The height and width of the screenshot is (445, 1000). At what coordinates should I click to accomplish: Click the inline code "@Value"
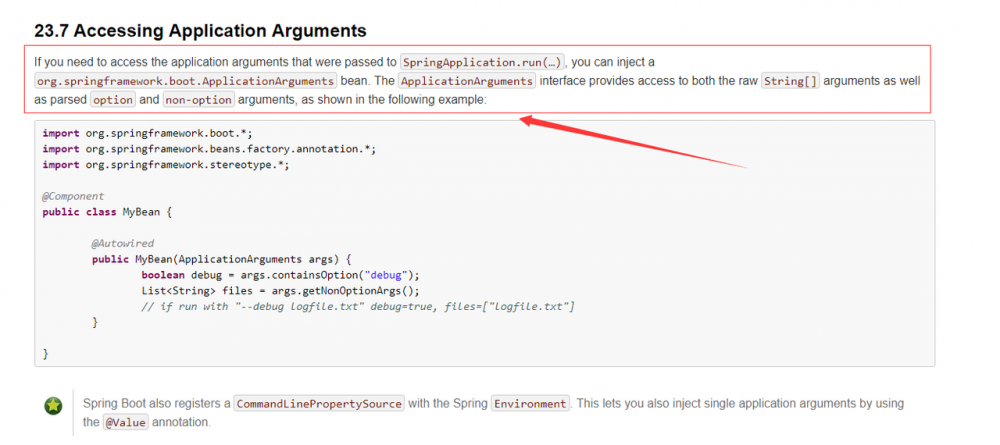point(125,422)
